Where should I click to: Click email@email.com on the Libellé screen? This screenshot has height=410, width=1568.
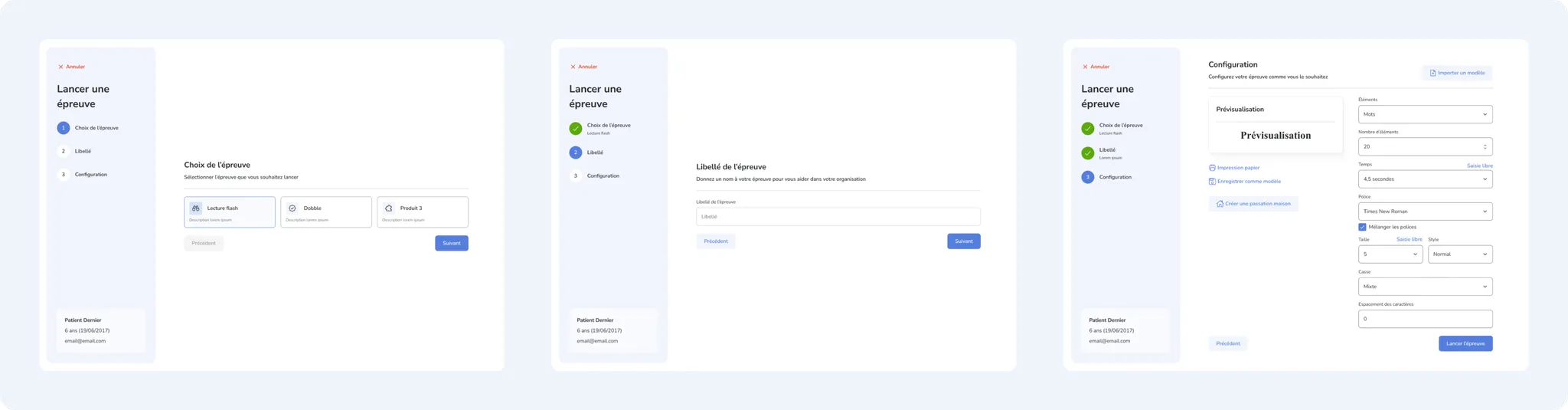pyautogui.click(x=597, y=341)
